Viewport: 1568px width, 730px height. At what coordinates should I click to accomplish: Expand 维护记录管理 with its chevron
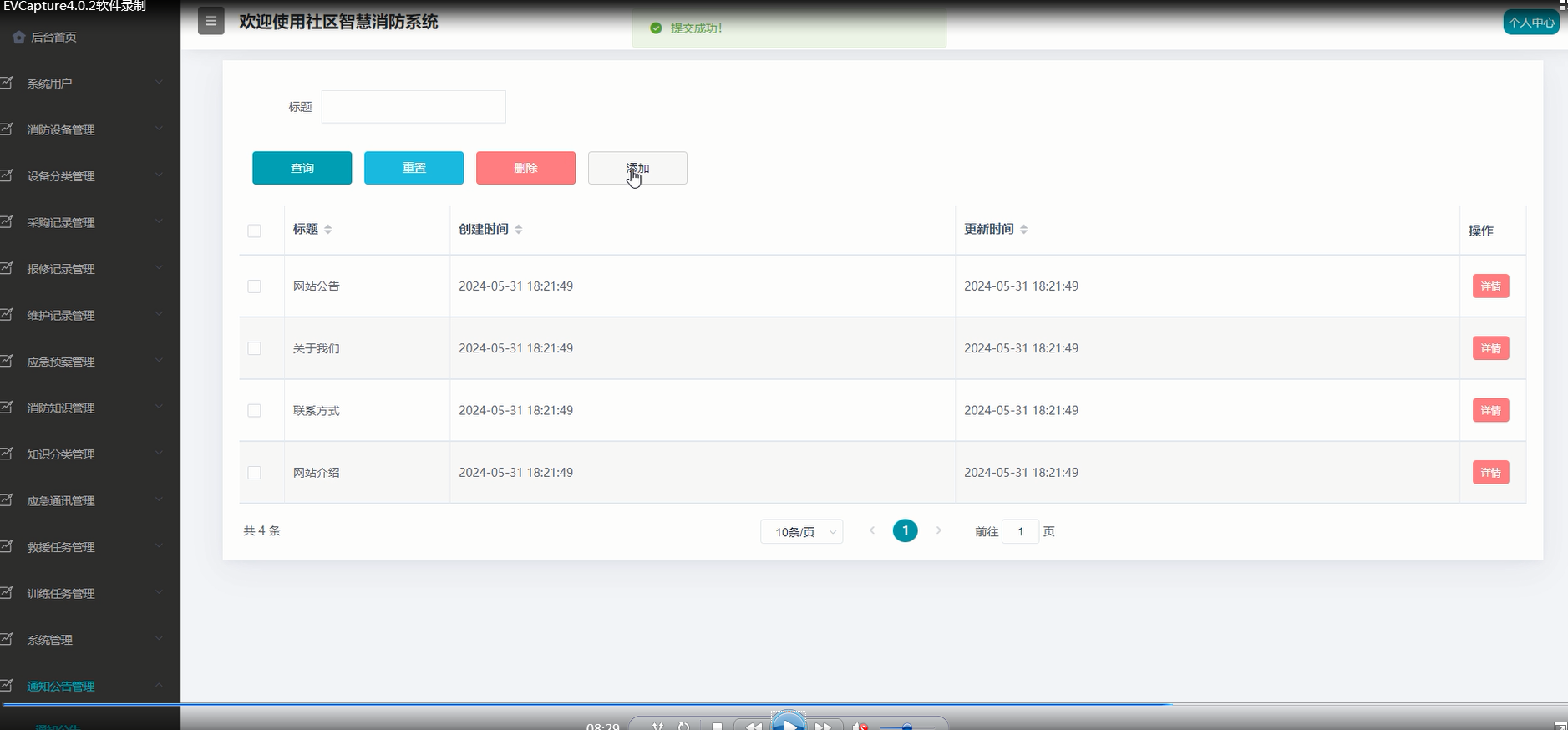[159, 314]
